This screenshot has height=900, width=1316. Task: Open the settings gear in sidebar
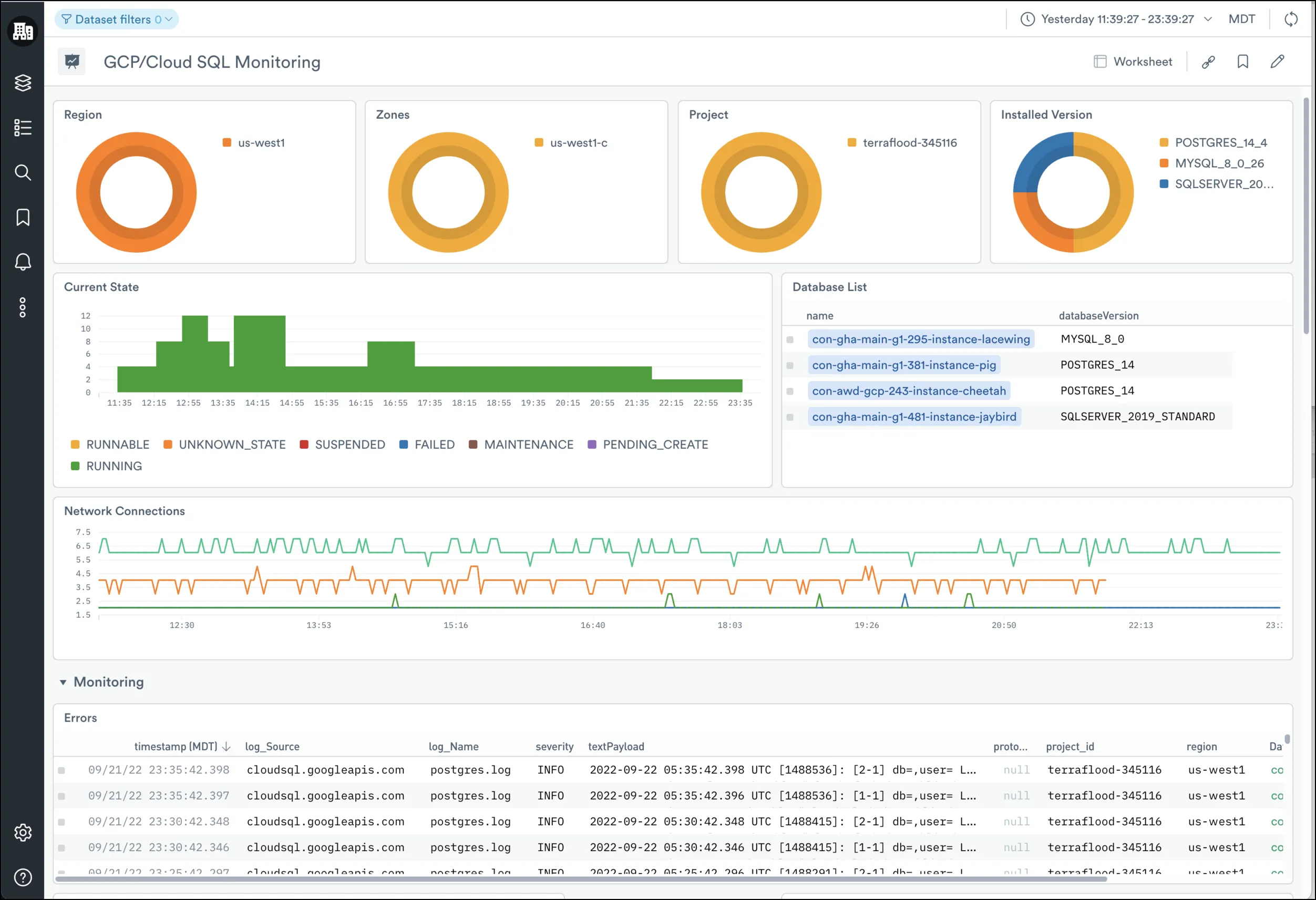(x=23, y=833)
